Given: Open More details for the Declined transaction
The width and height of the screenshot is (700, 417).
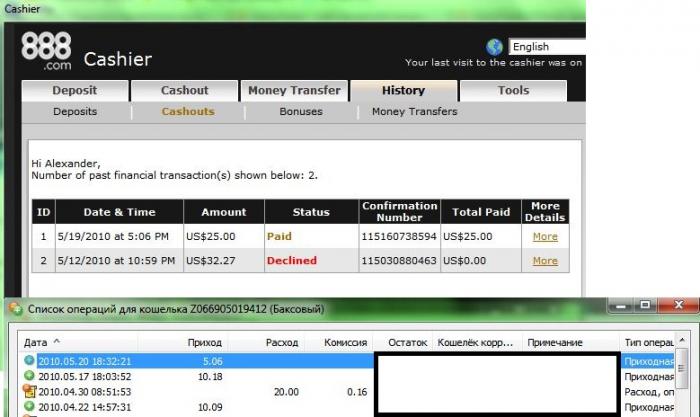Looking at the screenshot, I should pos(545,261).
